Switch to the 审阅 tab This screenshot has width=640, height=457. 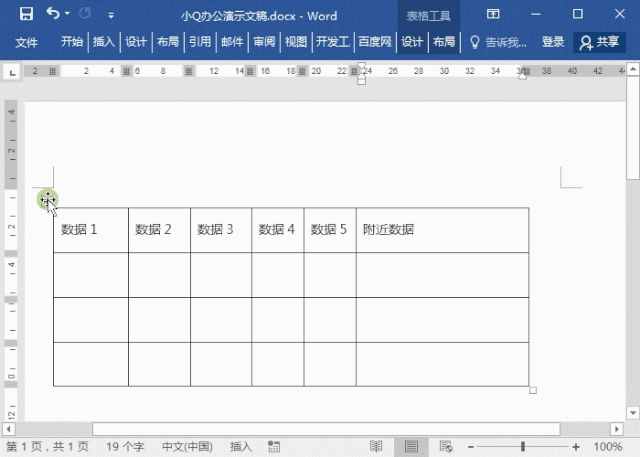pos(264,42)
